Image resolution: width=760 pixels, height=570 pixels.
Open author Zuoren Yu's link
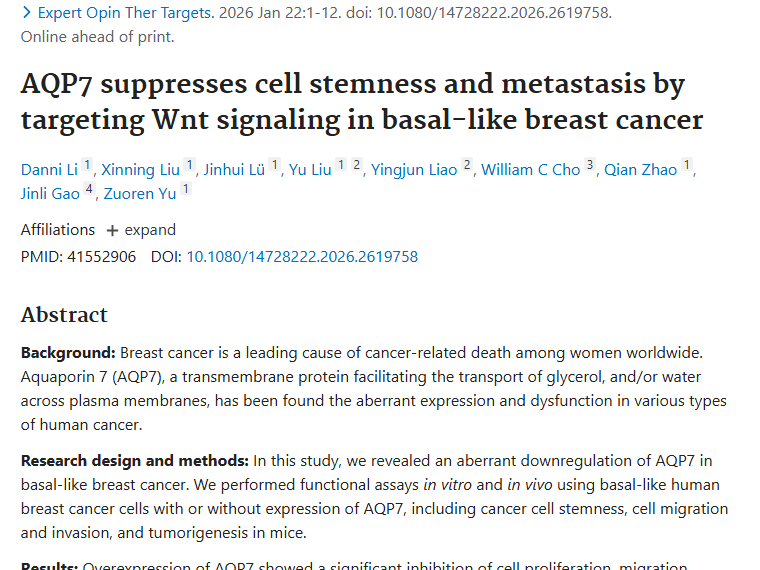point(140,193)
